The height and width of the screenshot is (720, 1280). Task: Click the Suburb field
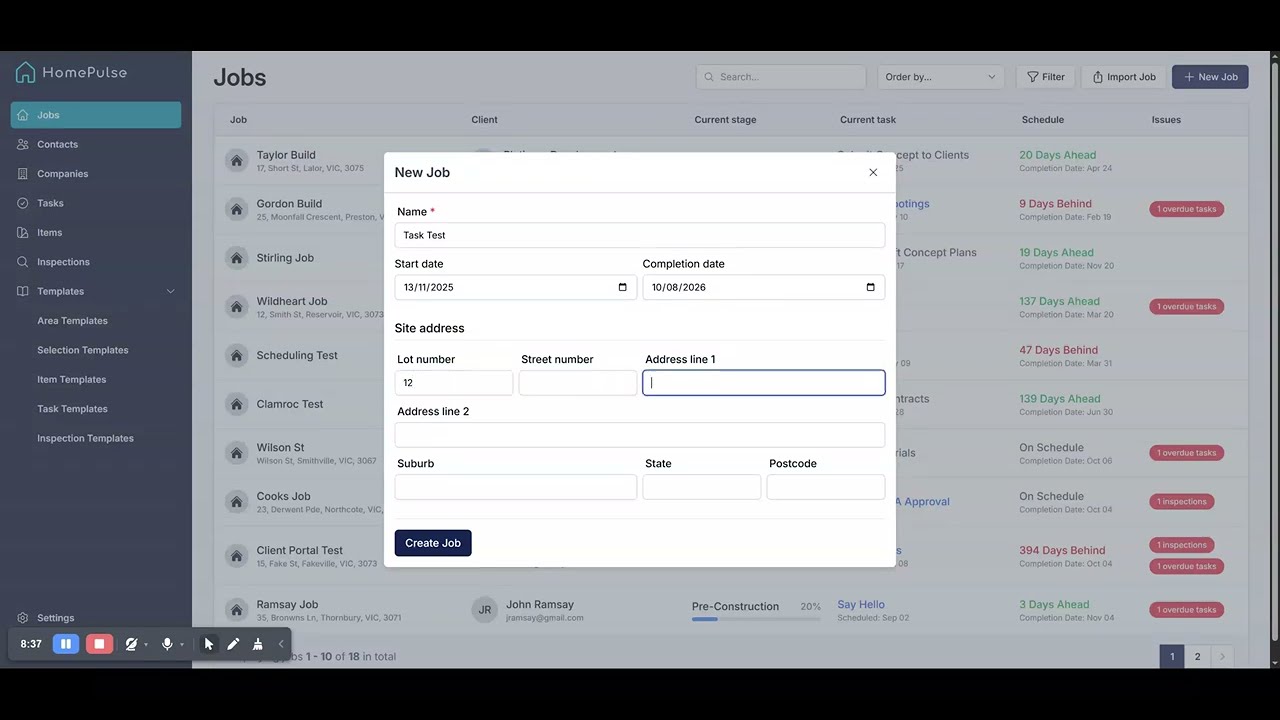coord(516,487)
